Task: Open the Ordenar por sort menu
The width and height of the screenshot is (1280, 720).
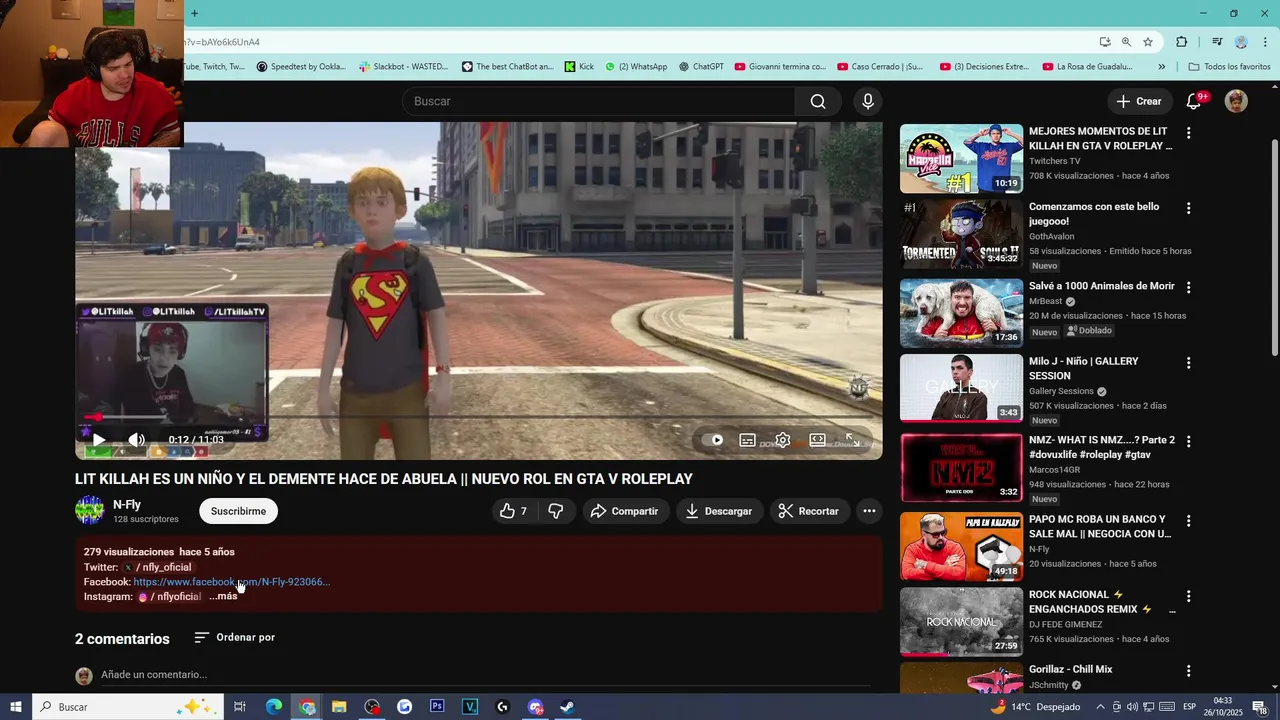Action: [x=235, y=637]
